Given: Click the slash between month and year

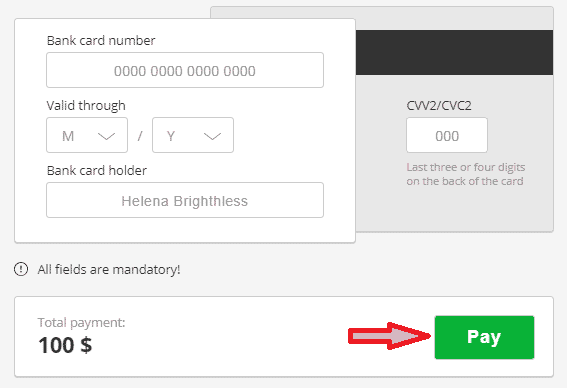Looking at the screenshot, I should click(140, 136).
